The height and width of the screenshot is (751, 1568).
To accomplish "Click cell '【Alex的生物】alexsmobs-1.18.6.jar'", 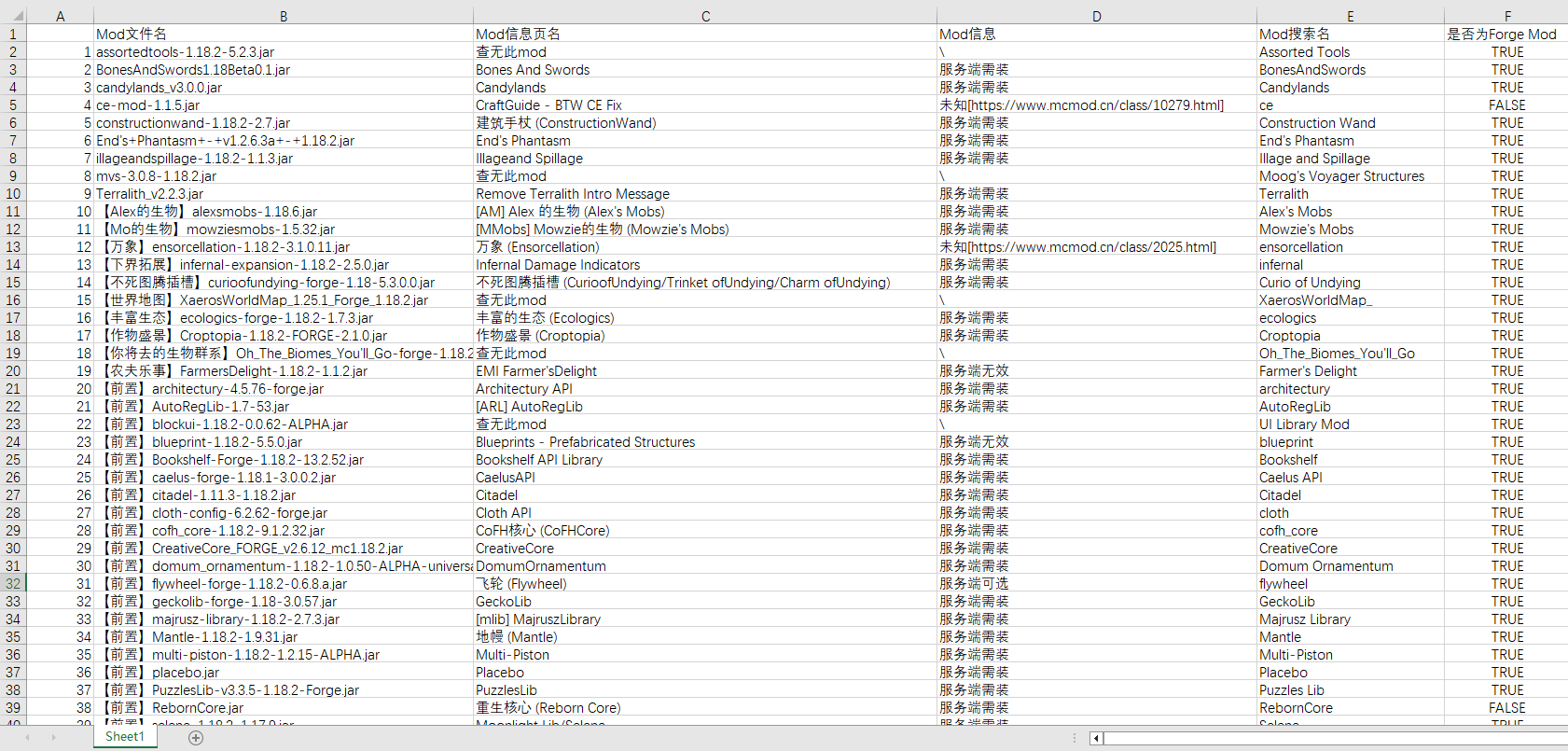I will 284,212.
